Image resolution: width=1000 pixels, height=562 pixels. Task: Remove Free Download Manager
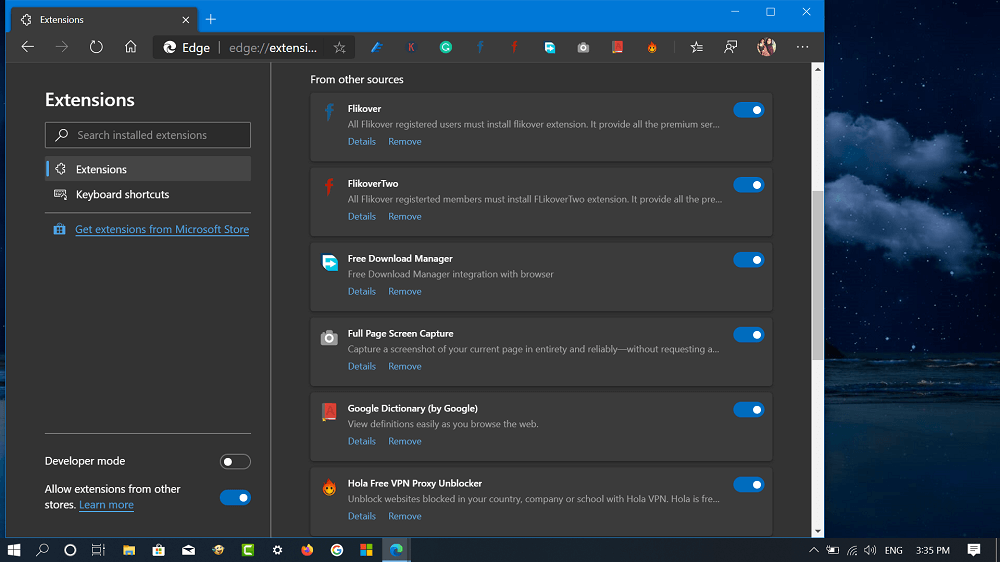[405, 292]
